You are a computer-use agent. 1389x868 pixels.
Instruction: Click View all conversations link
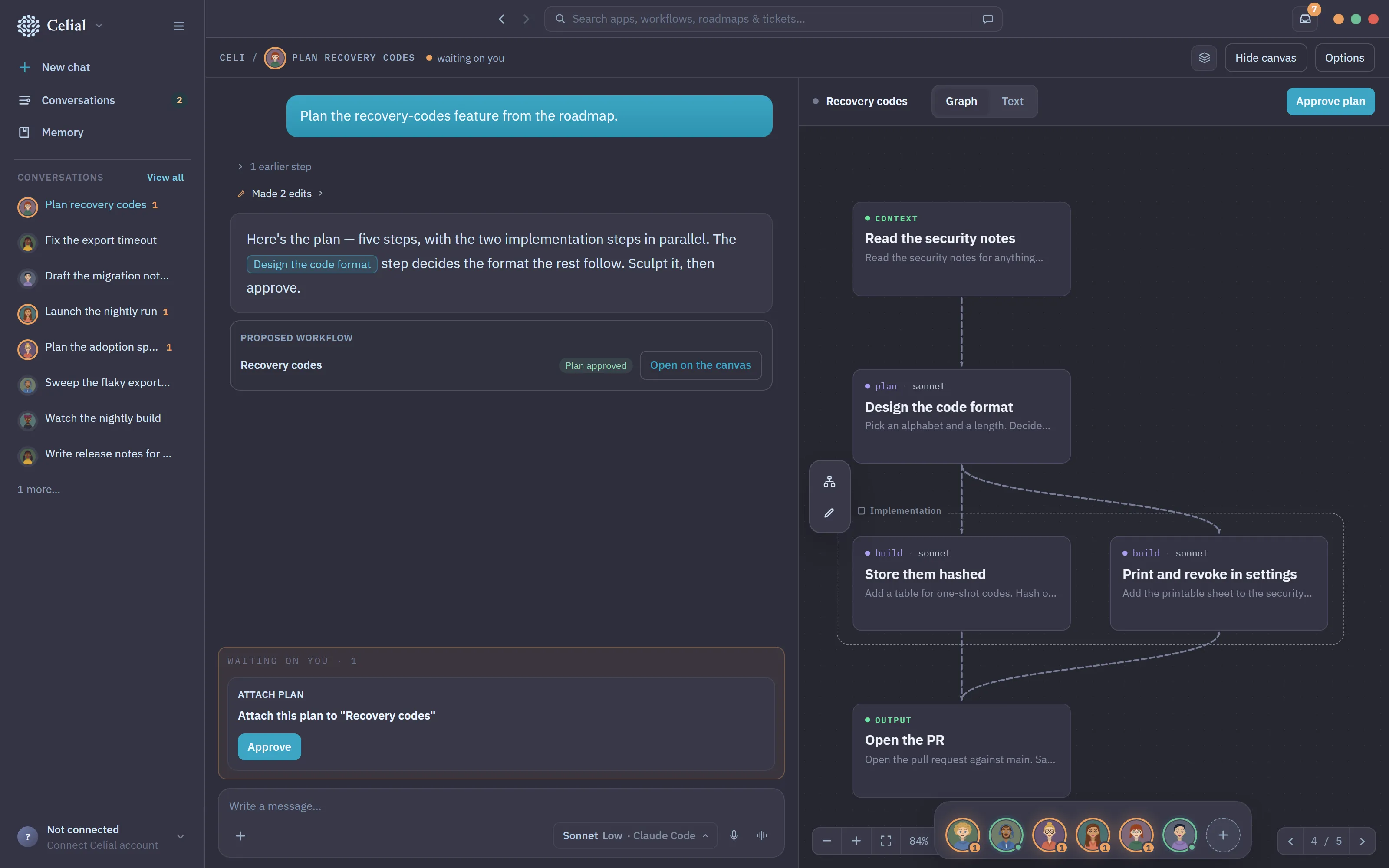165,178
